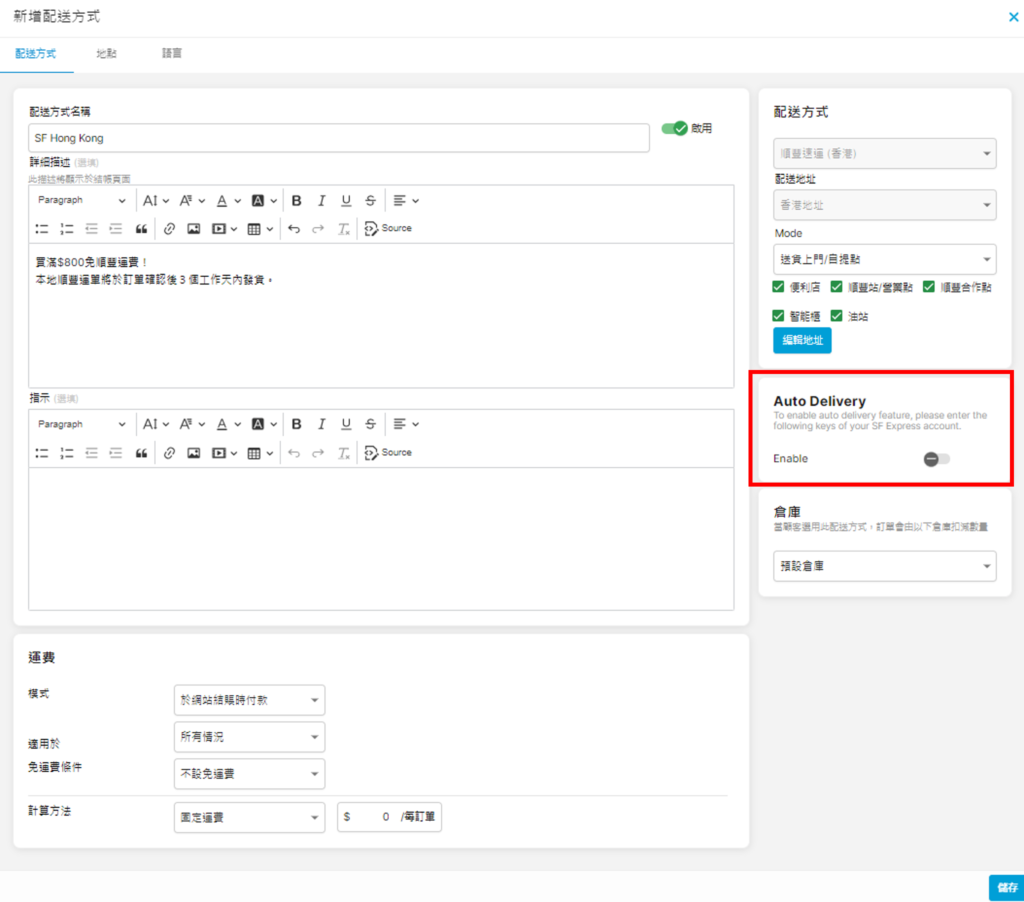
Task: Insert a link in the 詳細描述 editor
Action: 169,229
